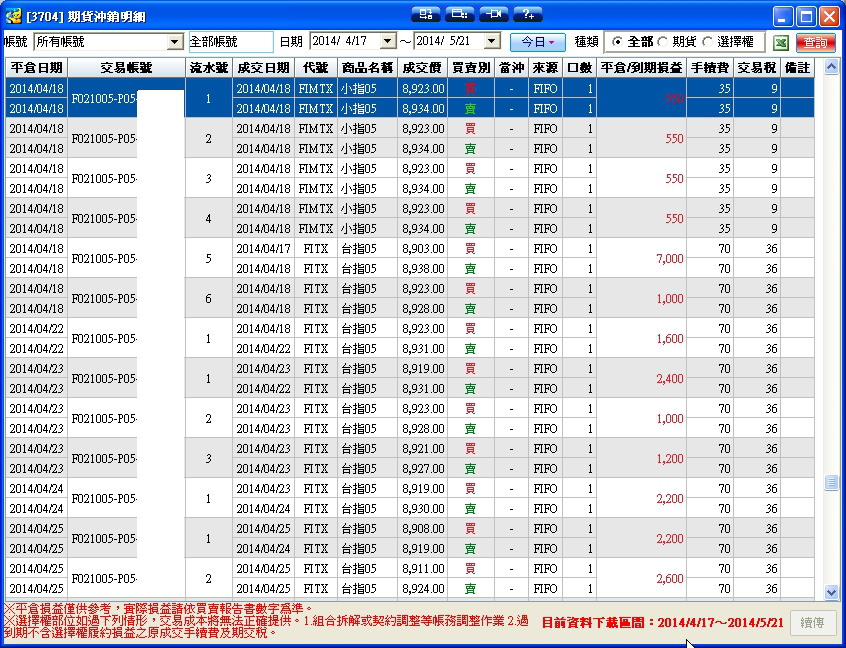The height and width of the screenshot is (648, 846).
Task: Sort by 交易帳號 column header
Action: click(x=126, y=68)
